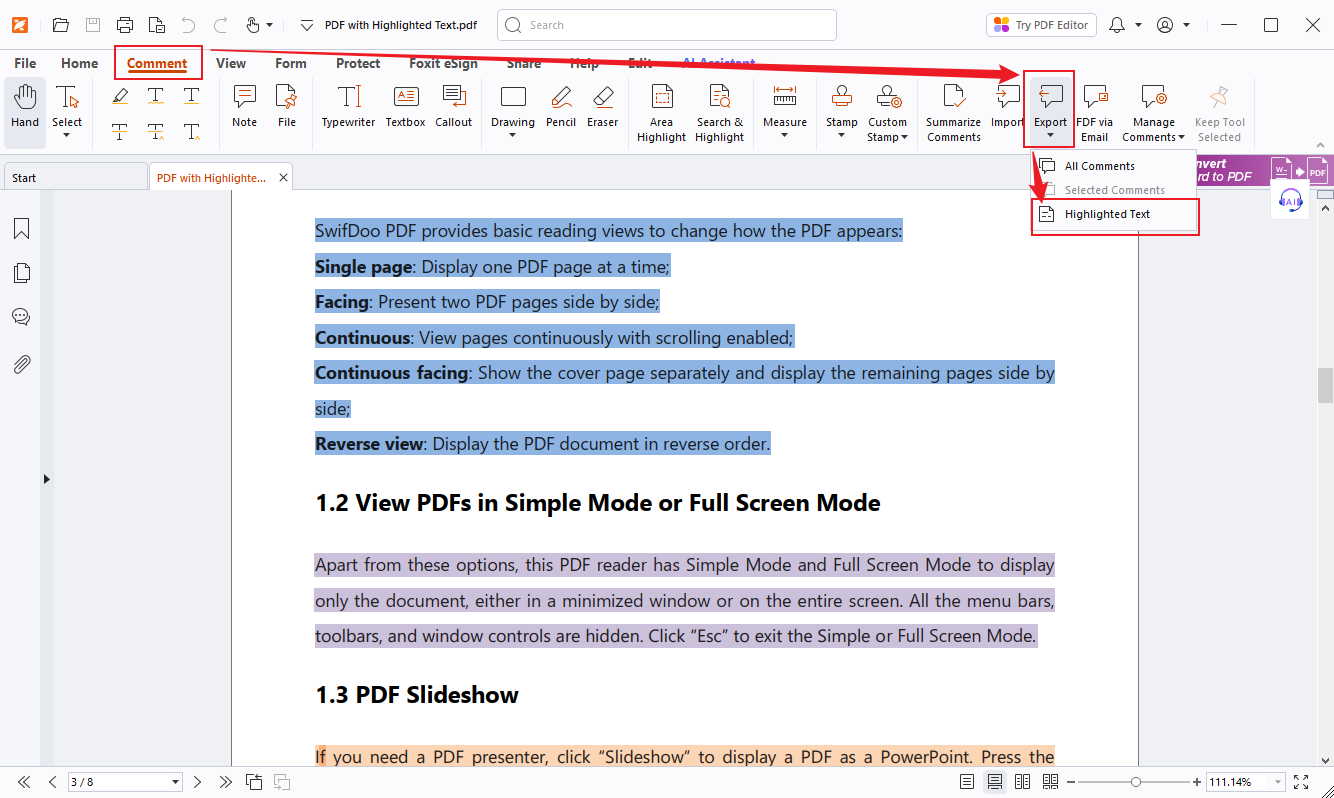Viewport: 1334px width, 798px height.
Task: Open the Bookmarks side panel
Action: coord(21,229)
